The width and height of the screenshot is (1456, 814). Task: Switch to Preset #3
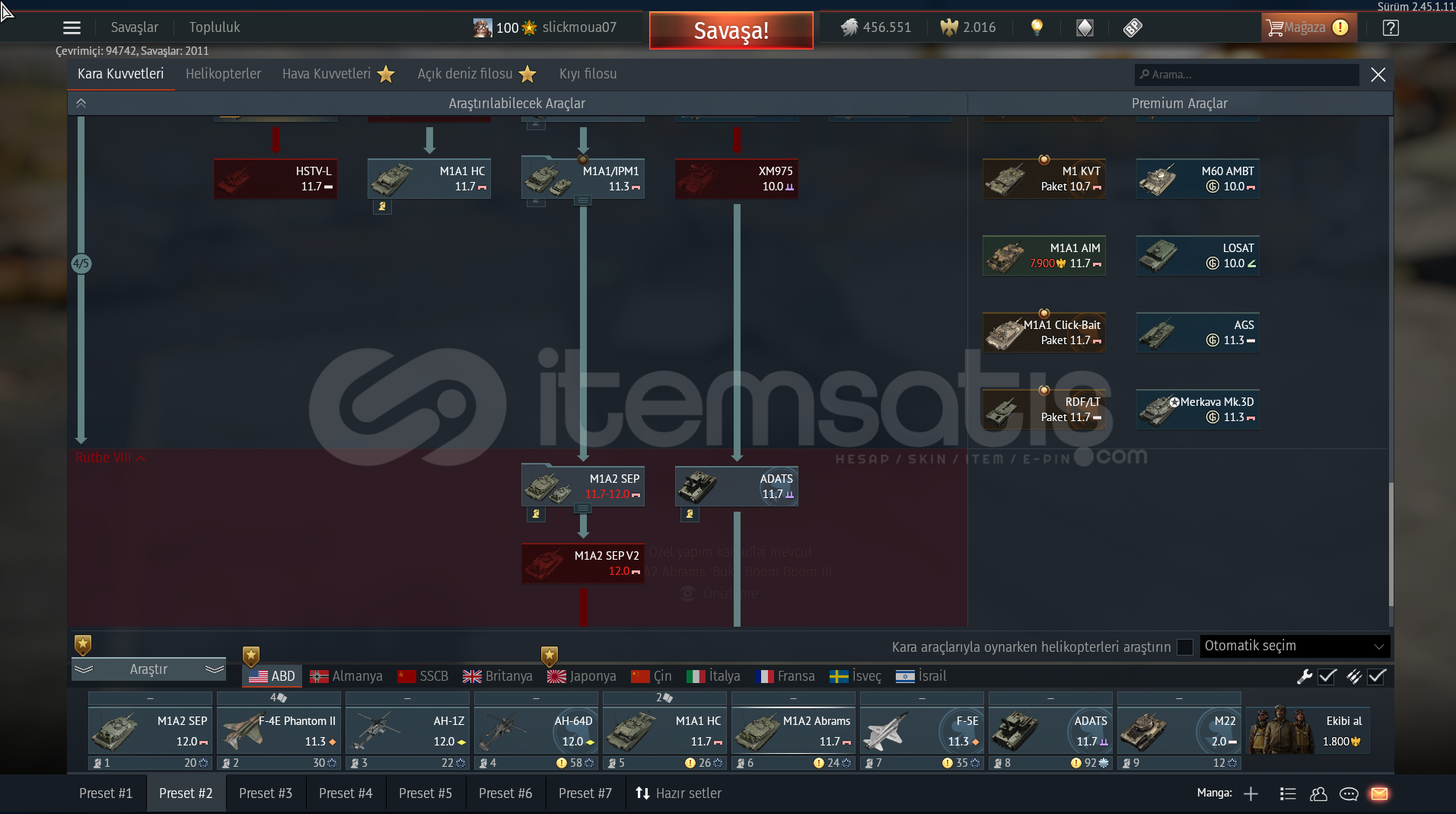click(266, 793)
